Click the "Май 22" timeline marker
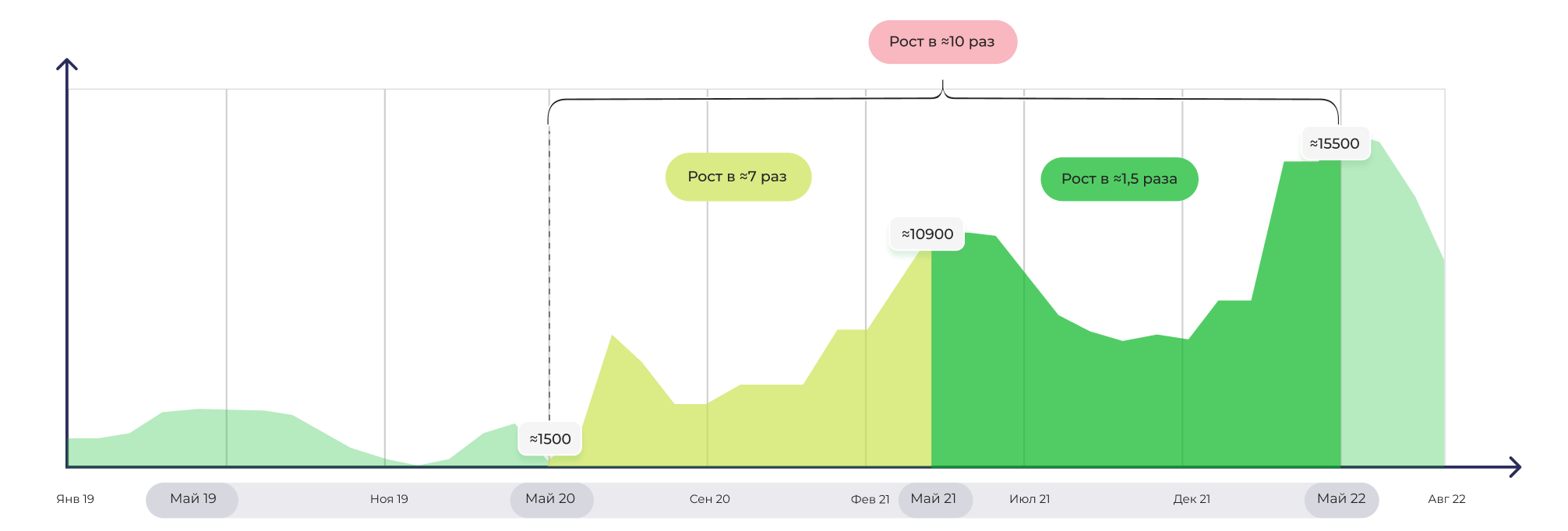Viewport: 1568px width, 531px height. click(1341, 499)
